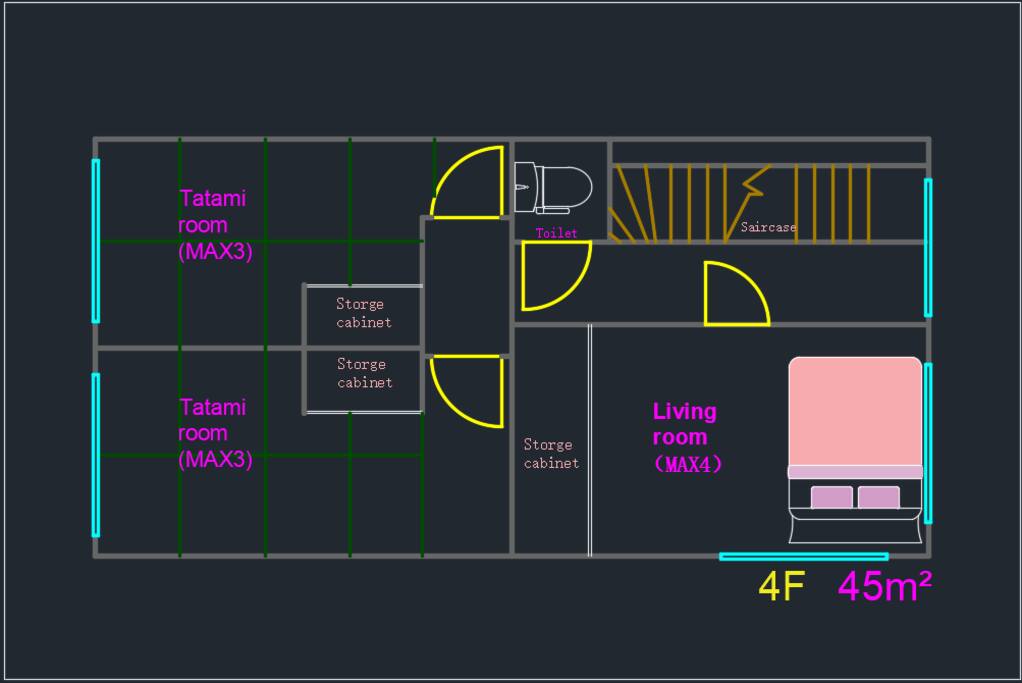This screenshot has height=683, width=1022.
Task: Select the cyan window on the bottom wall
Action: pos(804,556)
